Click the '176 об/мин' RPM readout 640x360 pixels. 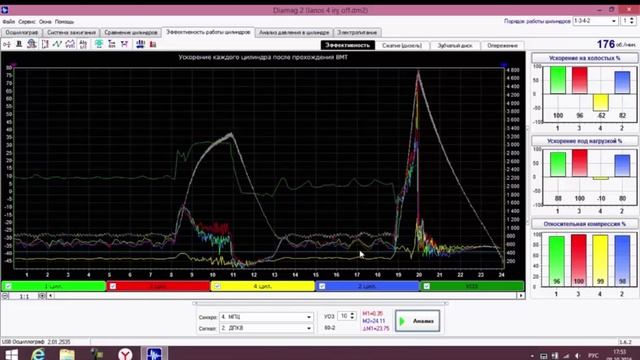(616, 44)
